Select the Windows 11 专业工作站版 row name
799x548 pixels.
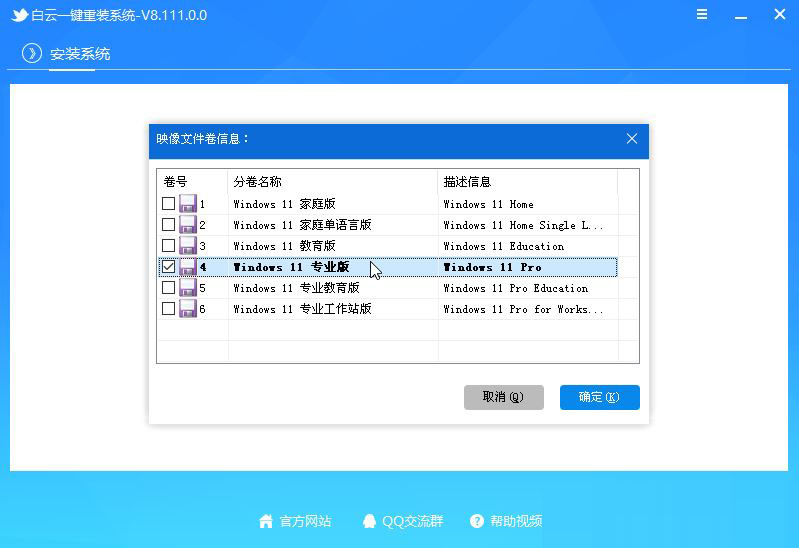[302, 308]
